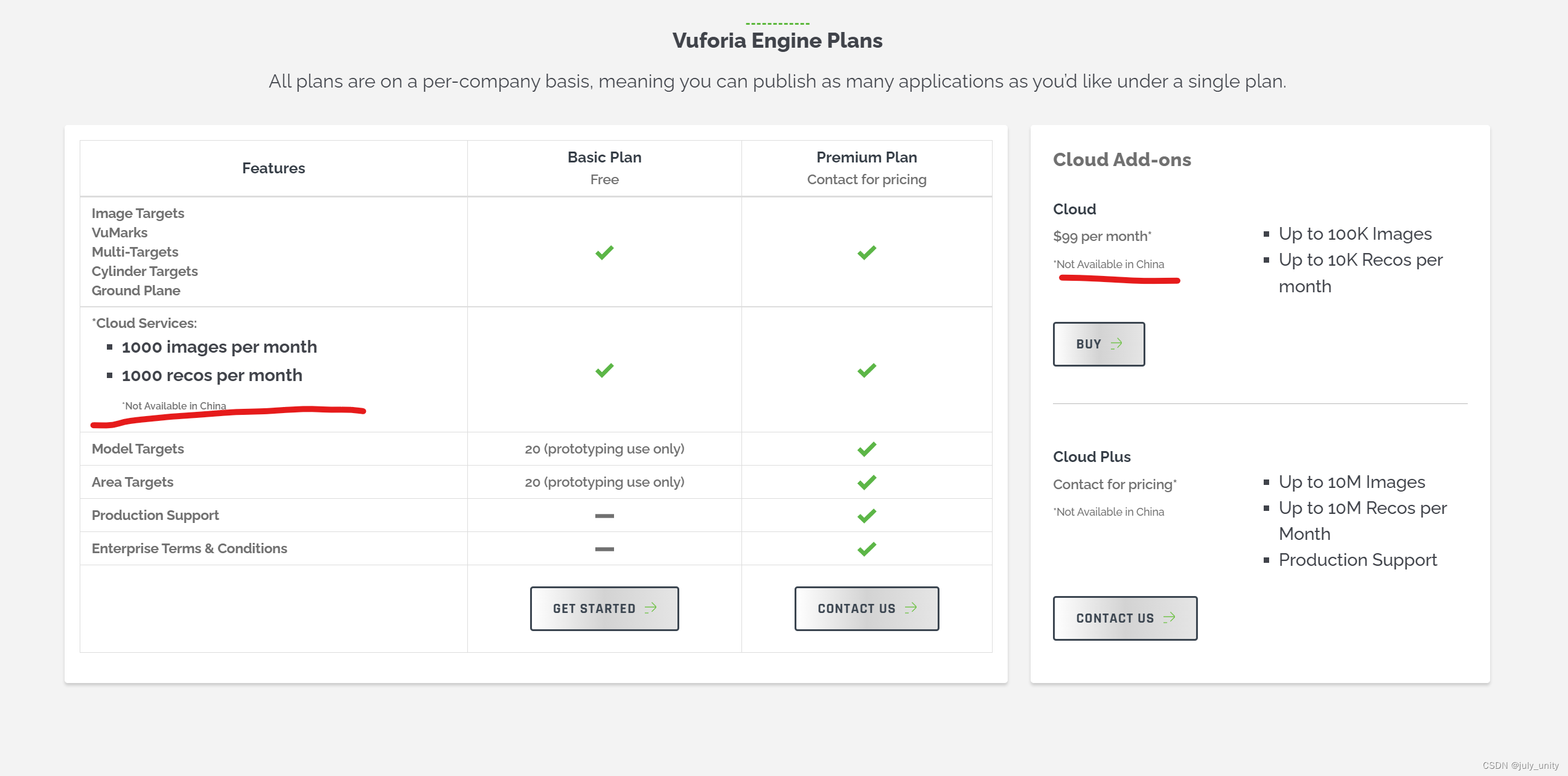Click the arrow icon in the BUY button

(1116, 343)
